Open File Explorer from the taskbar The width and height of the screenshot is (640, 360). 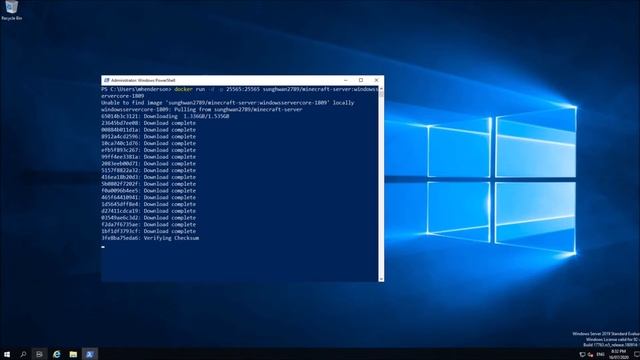pos(73,354)
